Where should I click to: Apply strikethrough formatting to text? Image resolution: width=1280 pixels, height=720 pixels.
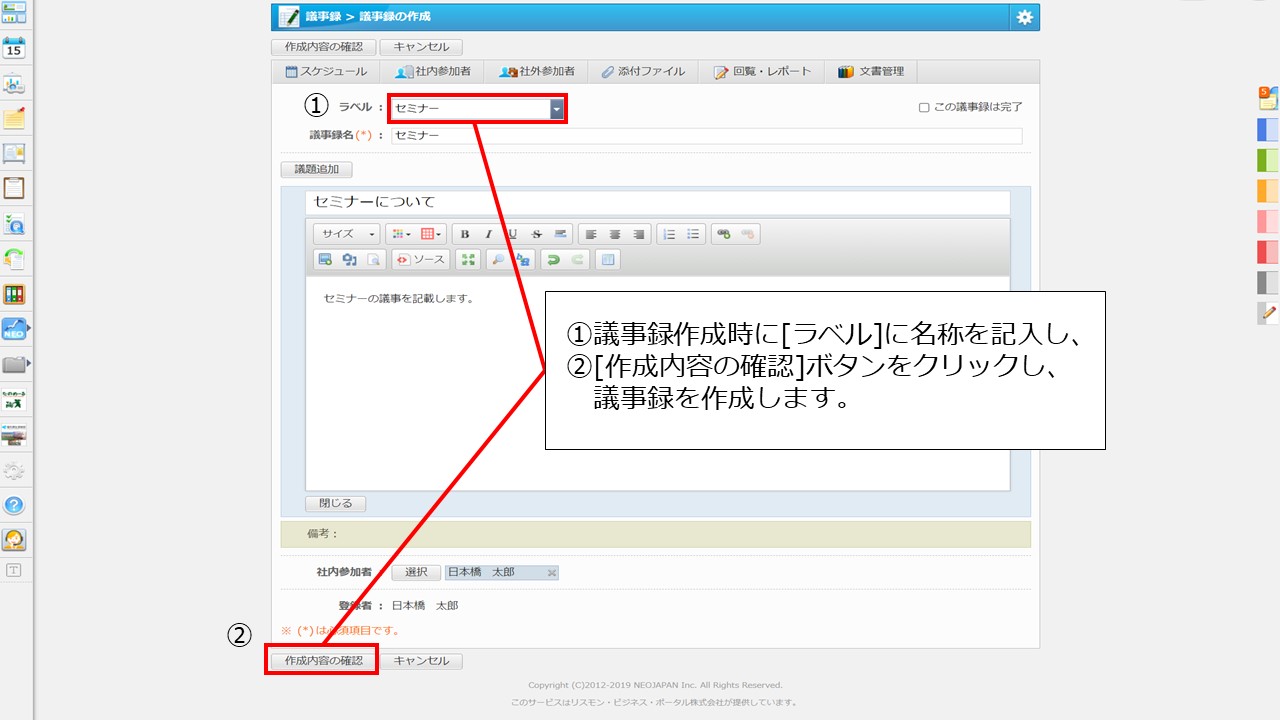[537, 234]
